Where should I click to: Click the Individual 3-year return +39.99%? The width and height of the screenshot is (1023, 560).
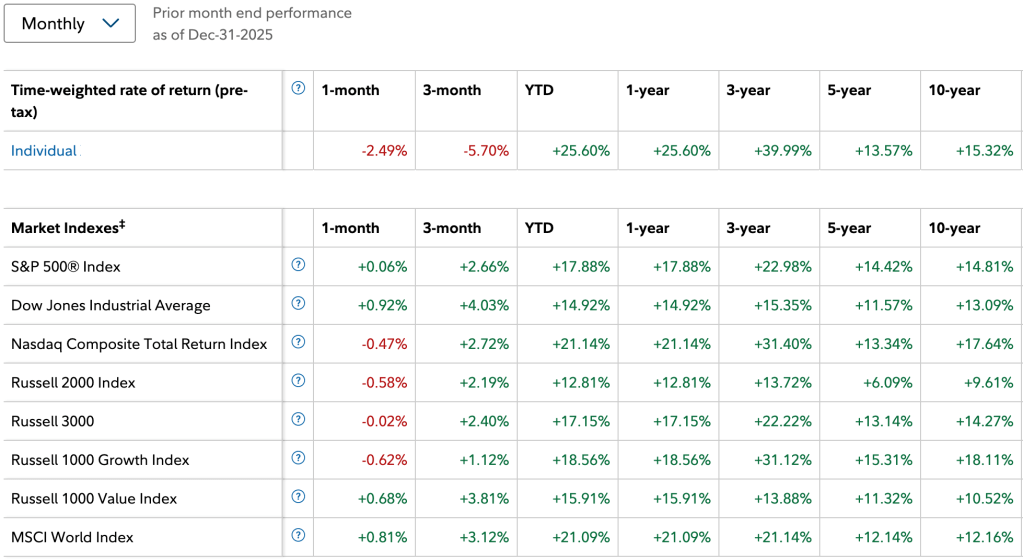(x=783, y=151)
